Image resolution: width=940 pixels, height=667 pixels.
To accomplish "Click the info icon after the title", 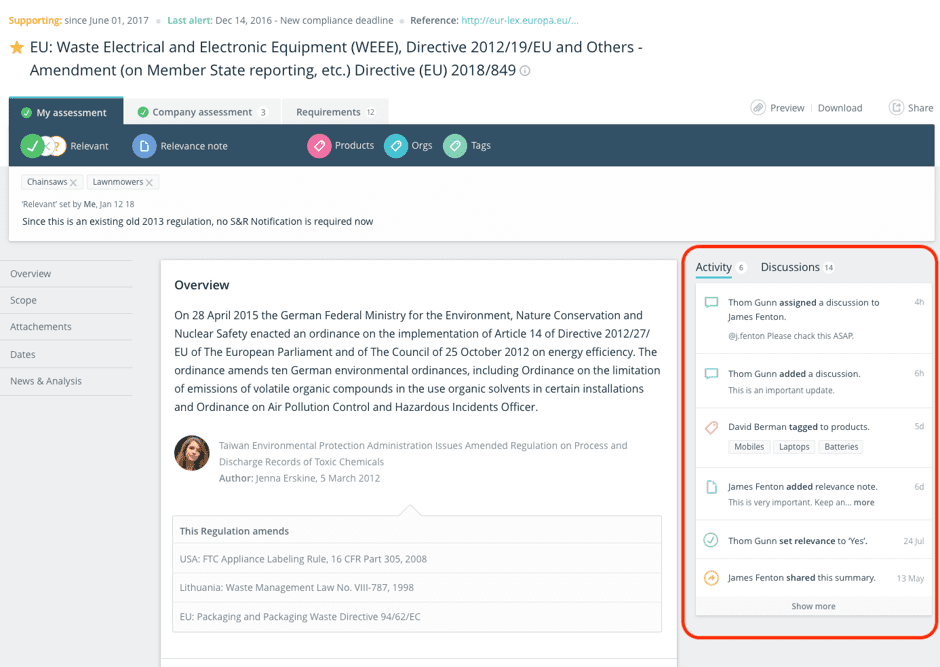I will coord(525,71).
